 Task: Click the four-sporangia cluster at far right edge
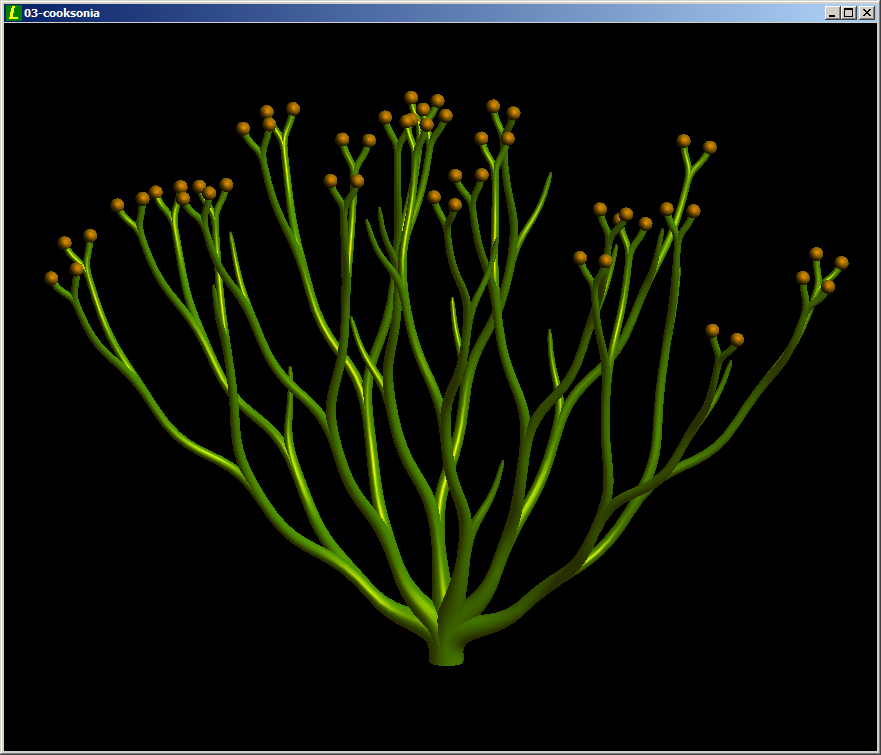coord(822,270)
